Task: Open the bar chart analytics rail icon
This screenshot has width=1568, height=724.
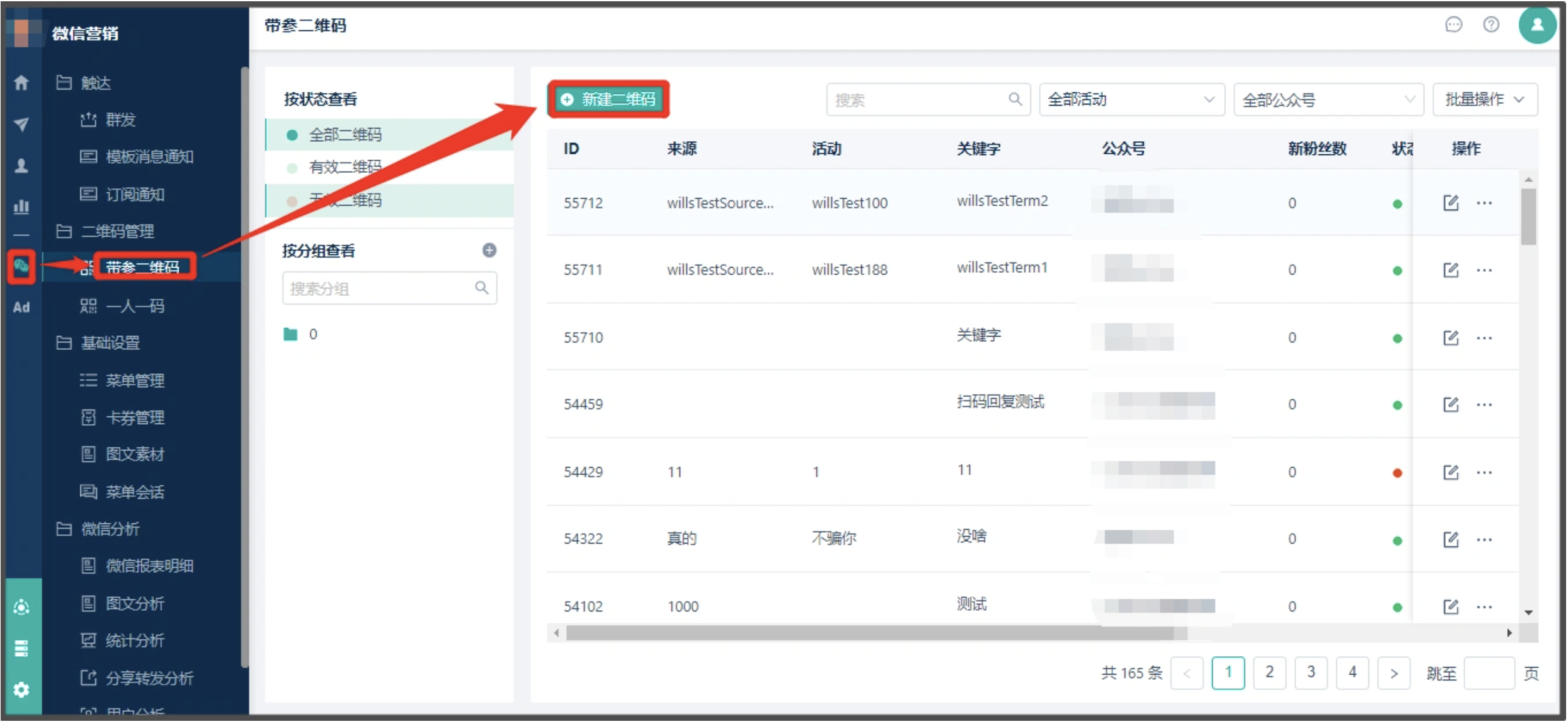Action: point(22,206)
